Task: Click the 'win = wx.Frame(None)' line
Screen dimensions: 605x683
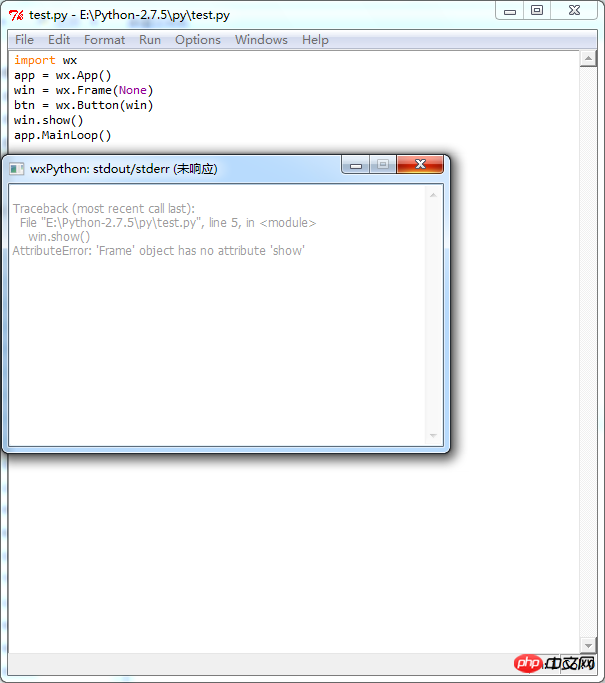Action: (x=84, y=90)
